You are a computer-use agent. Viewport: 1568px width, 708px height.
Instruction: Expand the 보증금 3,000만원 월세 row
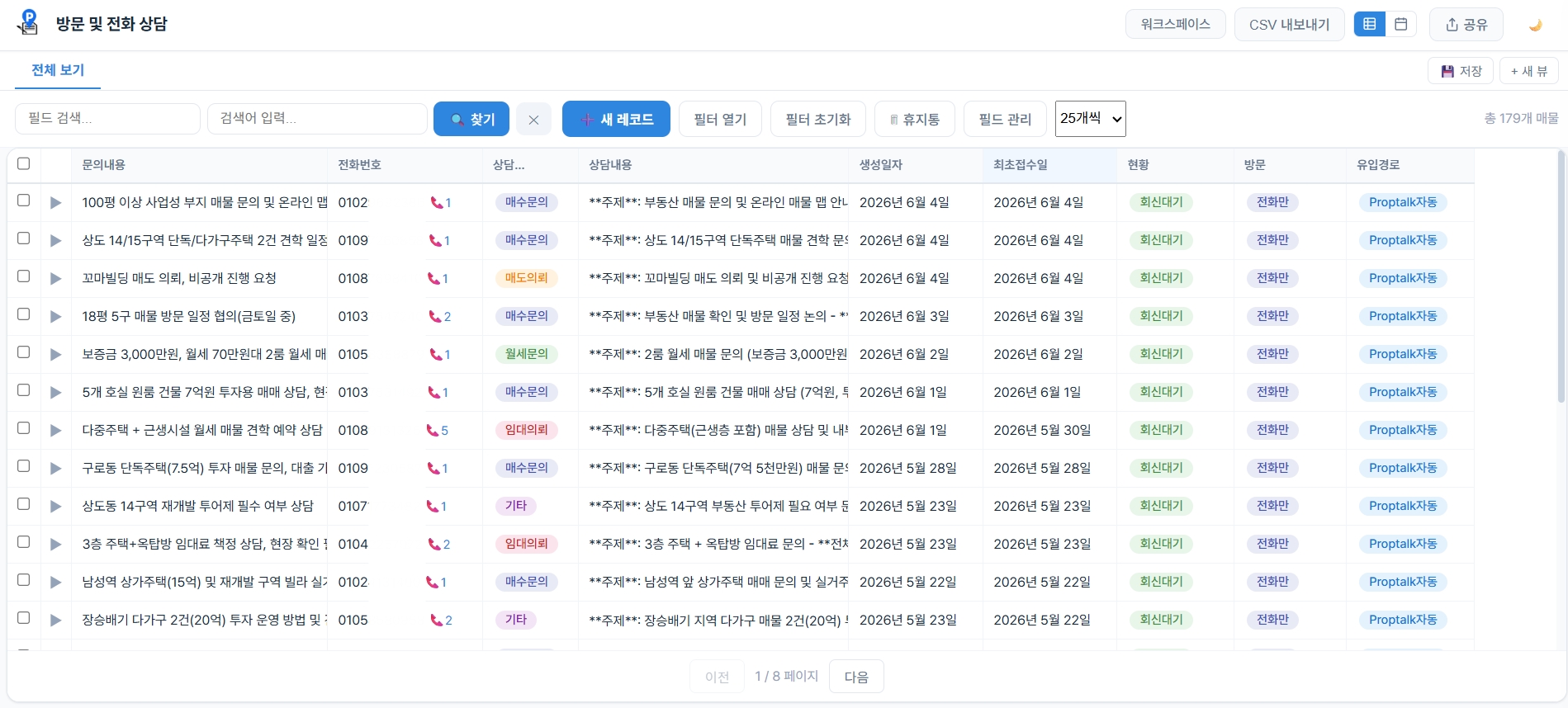tap(55, 355)
